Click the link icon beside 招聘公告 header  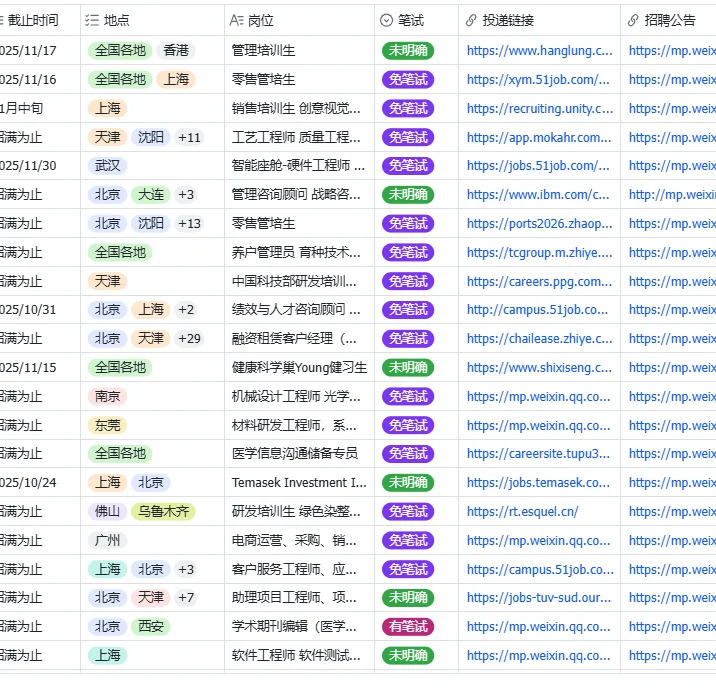tap(633, 20)
